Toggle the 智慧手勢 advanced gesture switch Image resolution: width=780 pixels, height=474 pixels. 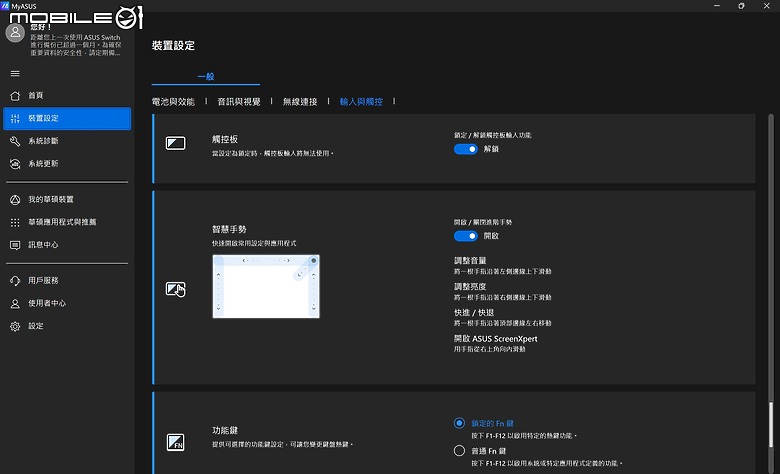pos(466,236)
